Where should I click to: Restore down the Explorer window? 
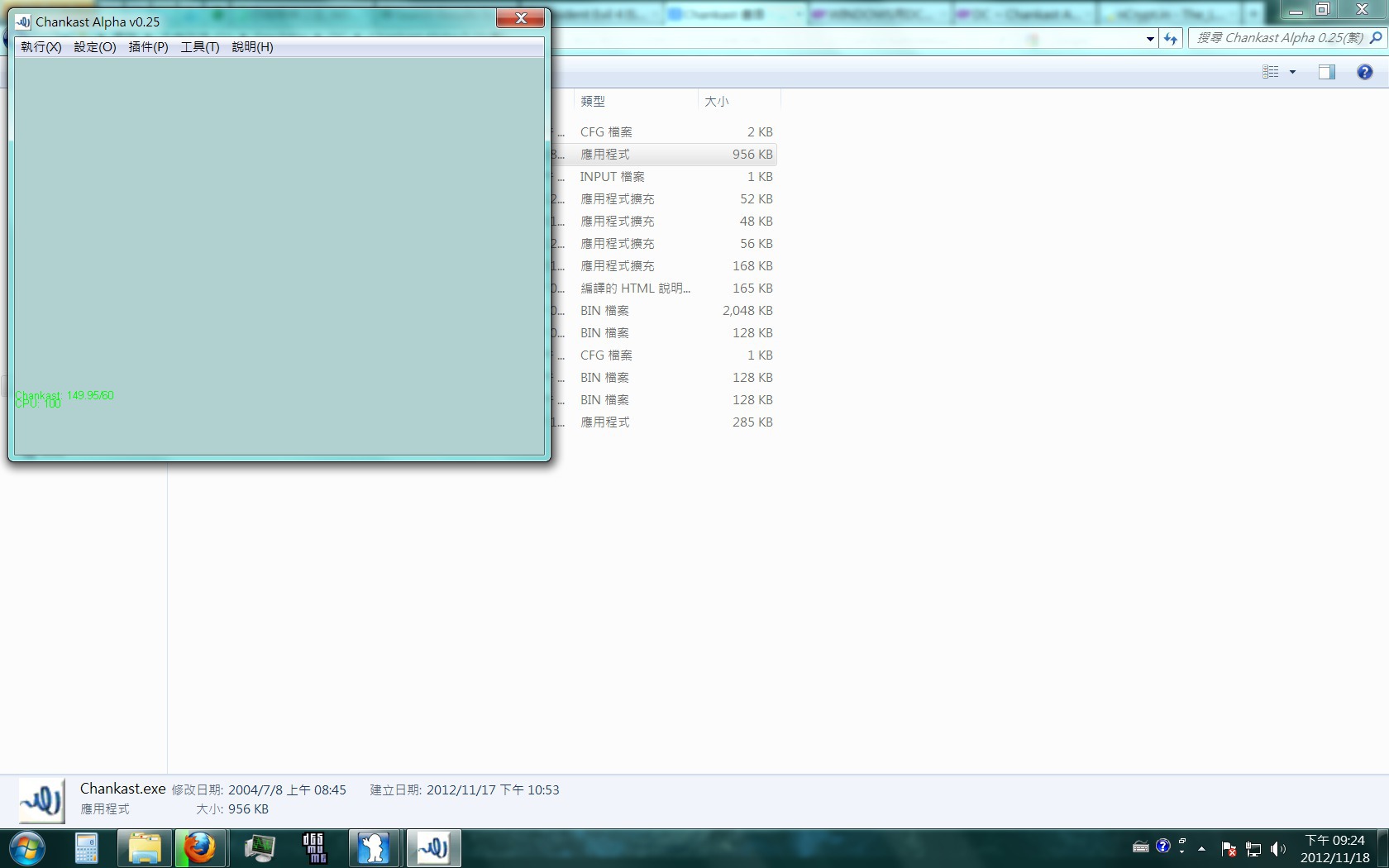tap(1323, 10)
